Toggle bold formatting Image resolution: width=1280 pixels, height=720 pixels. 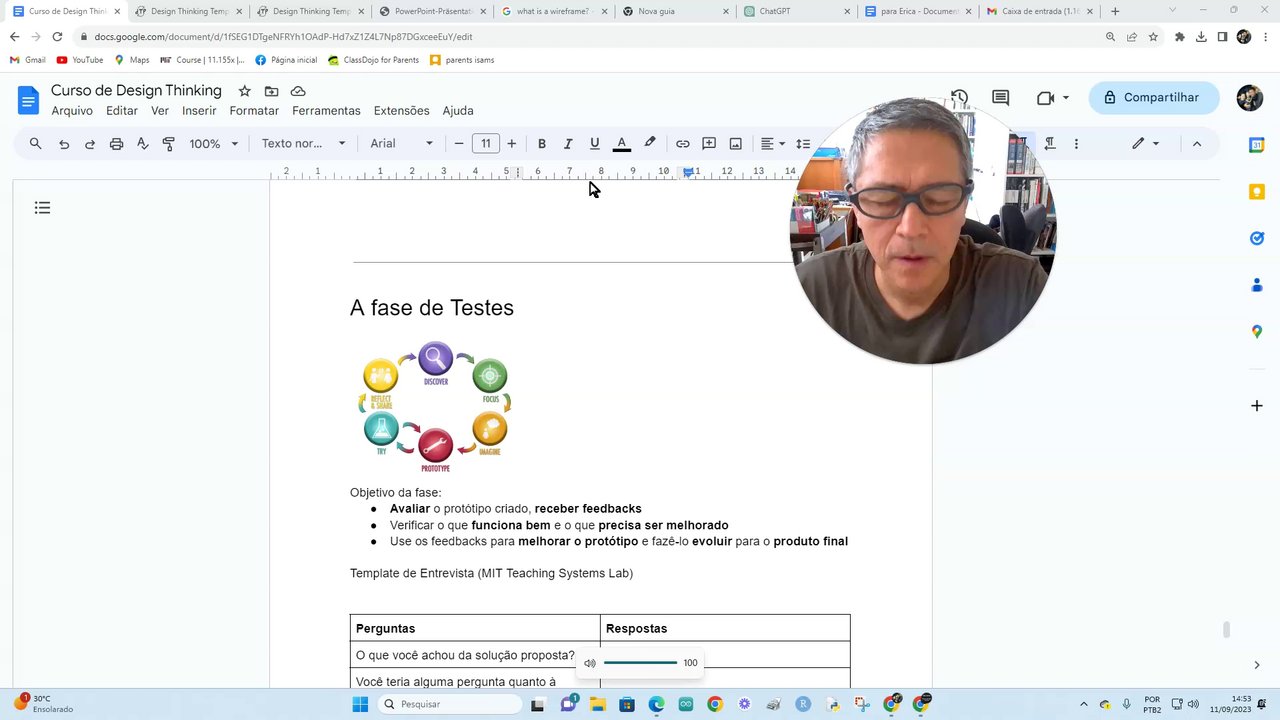pos(542,144)
